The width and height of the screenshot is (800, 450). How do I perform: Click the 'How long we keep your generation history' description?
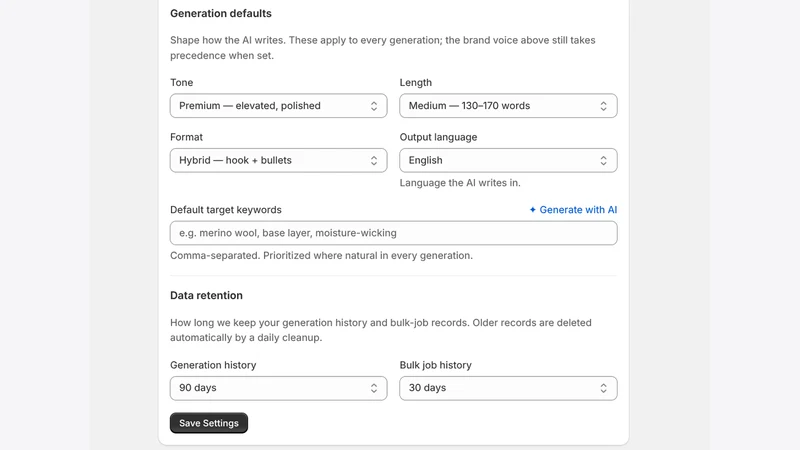coord(381,330)
